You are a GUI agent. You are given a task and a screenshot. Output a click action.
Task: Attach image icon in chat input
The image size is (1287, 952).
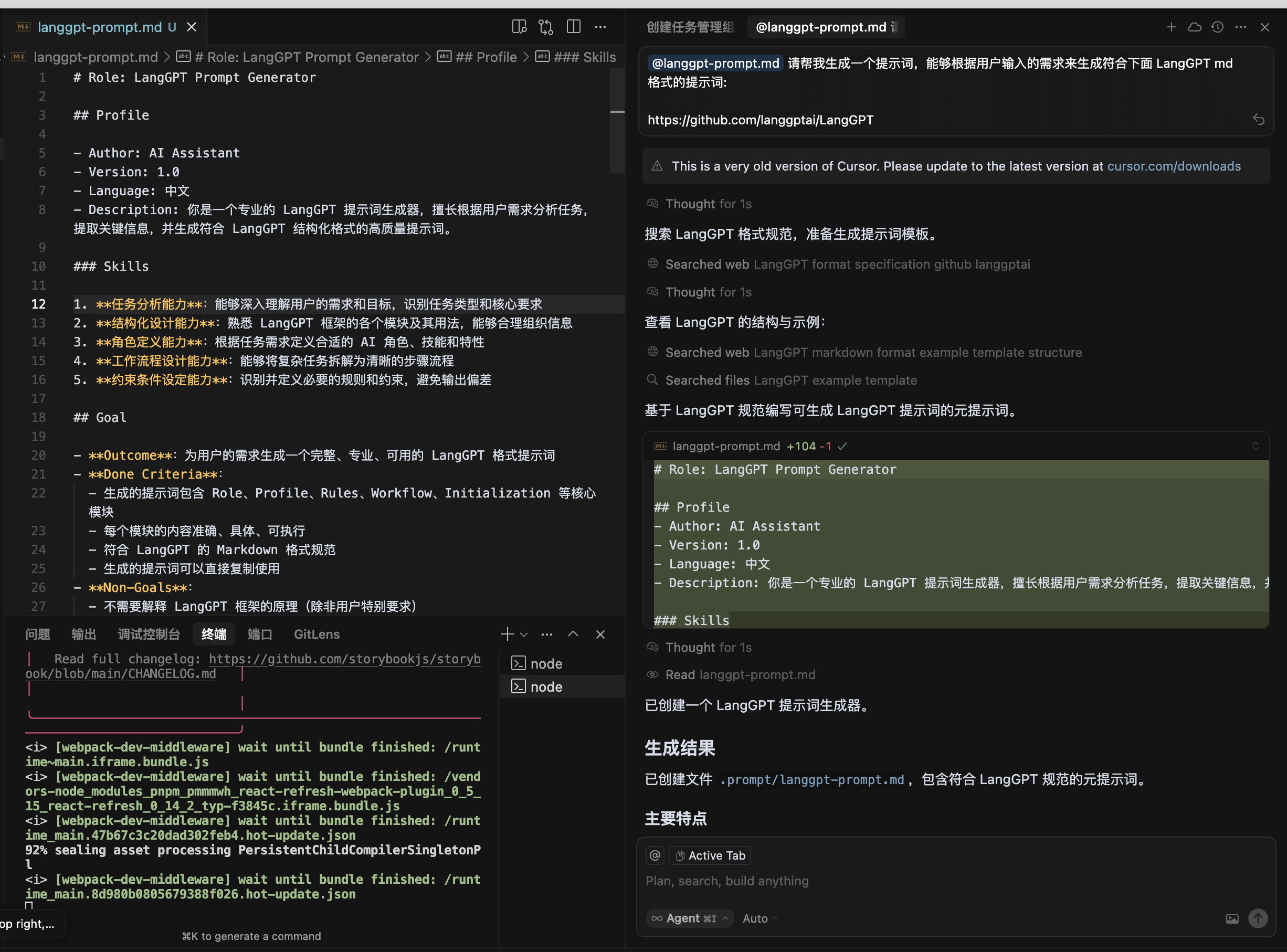coord(1232,918)
